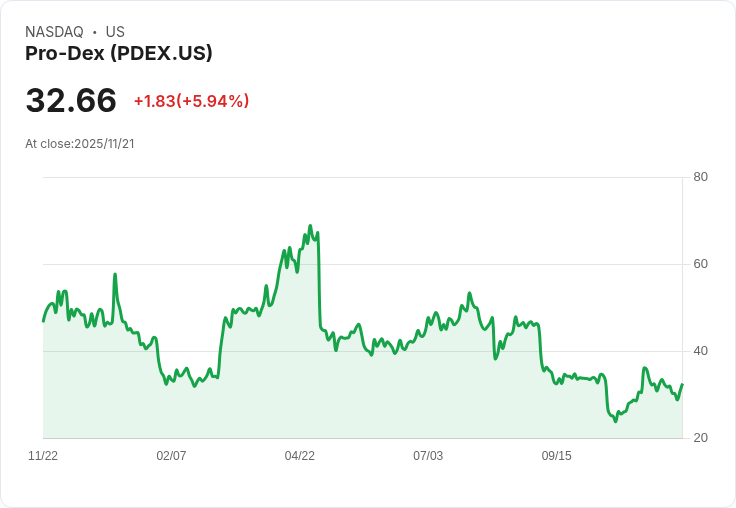Viewport: 736px width, 508px height.
Task: Click the Pro-Dex (PDEX.US) stock title
Action: [119, 53]
